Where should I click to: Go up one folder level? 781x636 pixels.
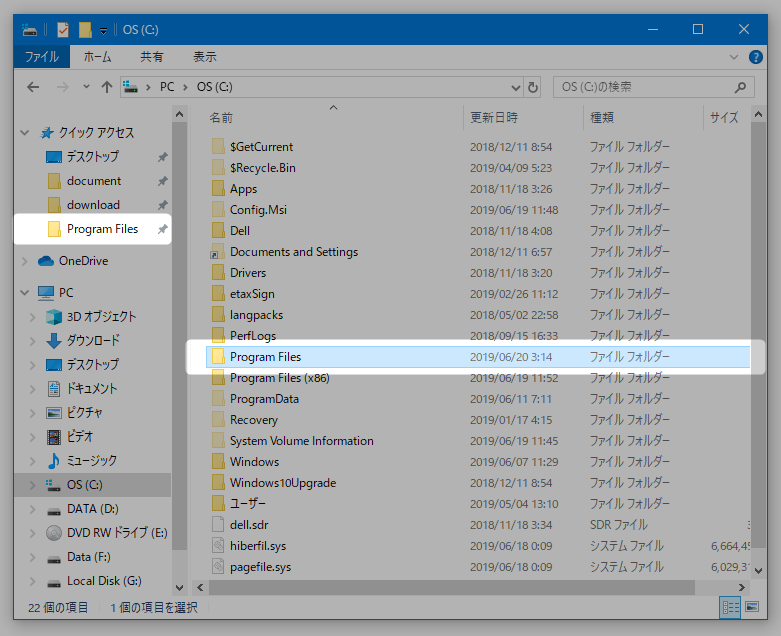click(107, 87)
